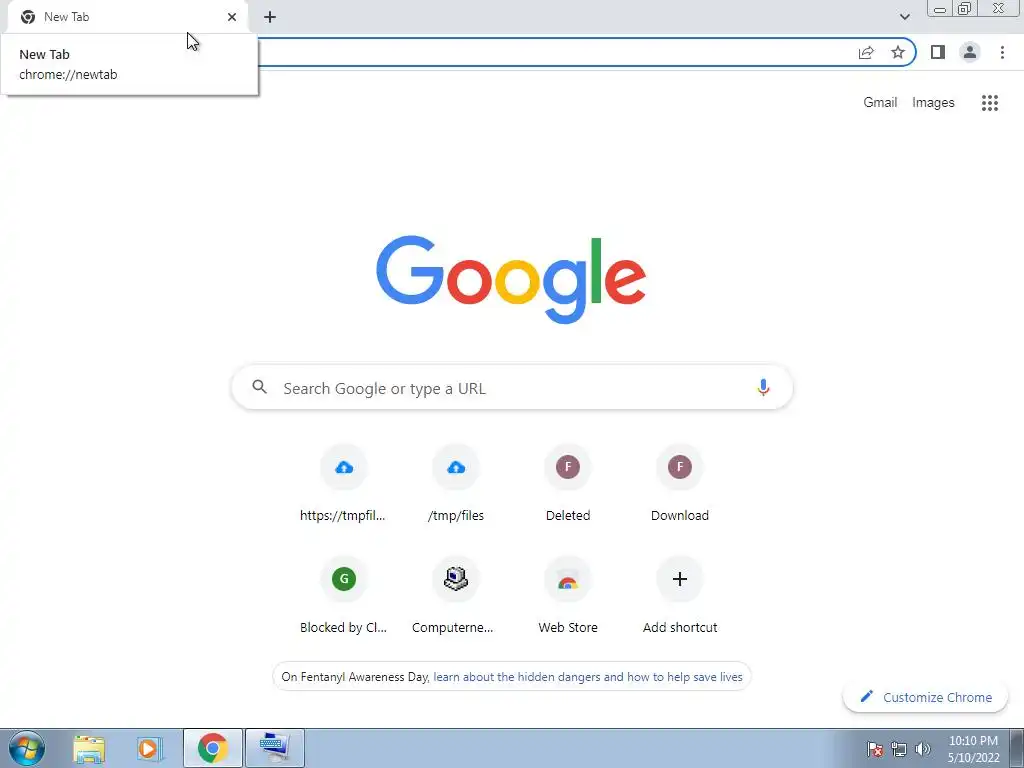This screenshot has width=1024, height=768.
Task: Open the profile avatar icon
Action: pos(970,52)
